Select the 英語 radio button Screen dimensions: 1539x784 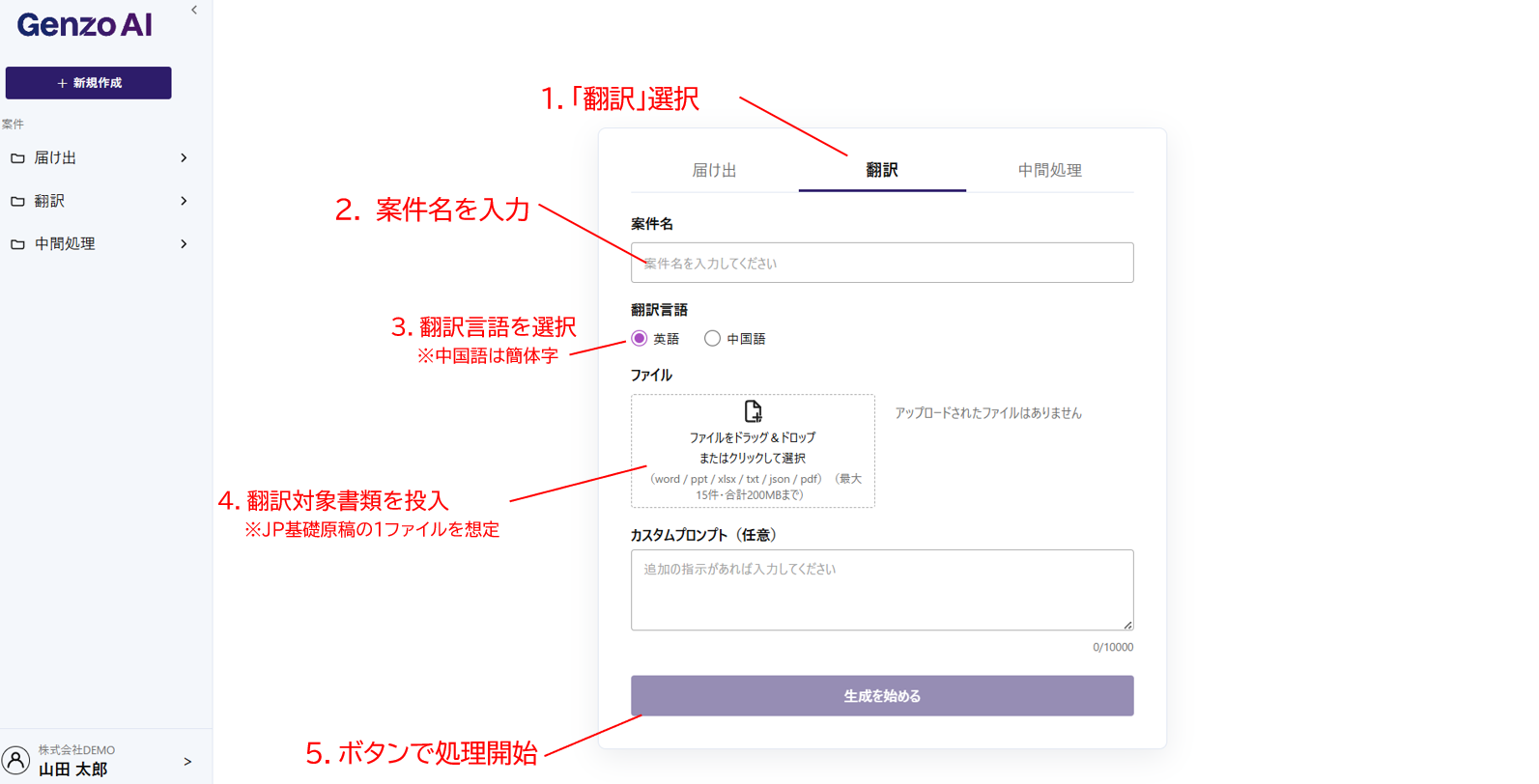point(640,339)
